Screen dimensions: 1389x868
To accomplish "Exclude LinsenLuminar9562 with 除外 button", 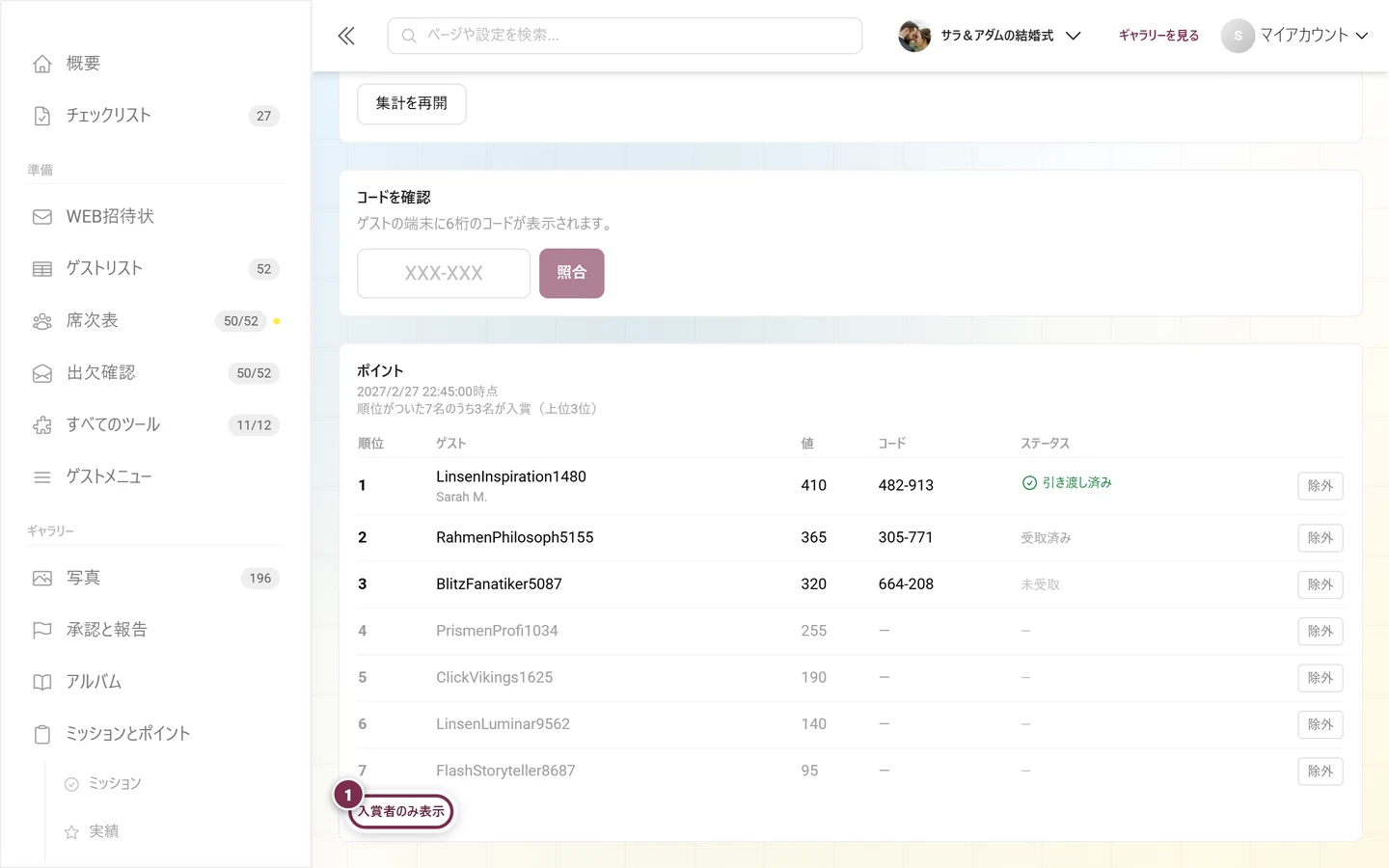I will 1321,724.
